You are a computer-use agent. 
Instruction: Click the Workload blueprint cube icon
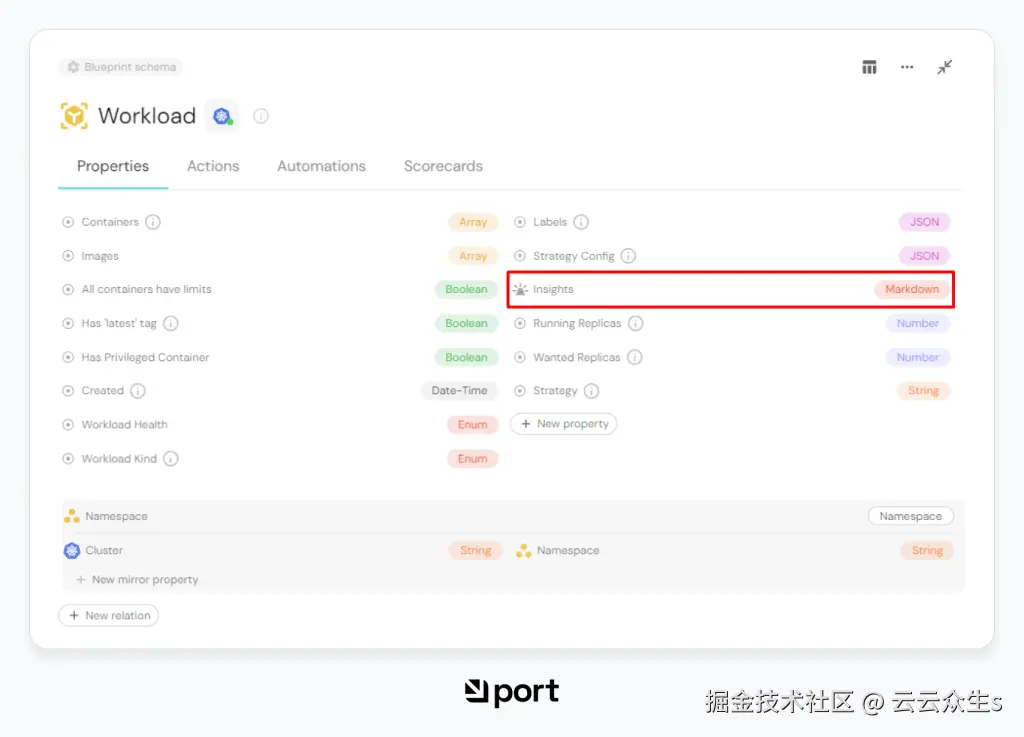tap(74, 116)
